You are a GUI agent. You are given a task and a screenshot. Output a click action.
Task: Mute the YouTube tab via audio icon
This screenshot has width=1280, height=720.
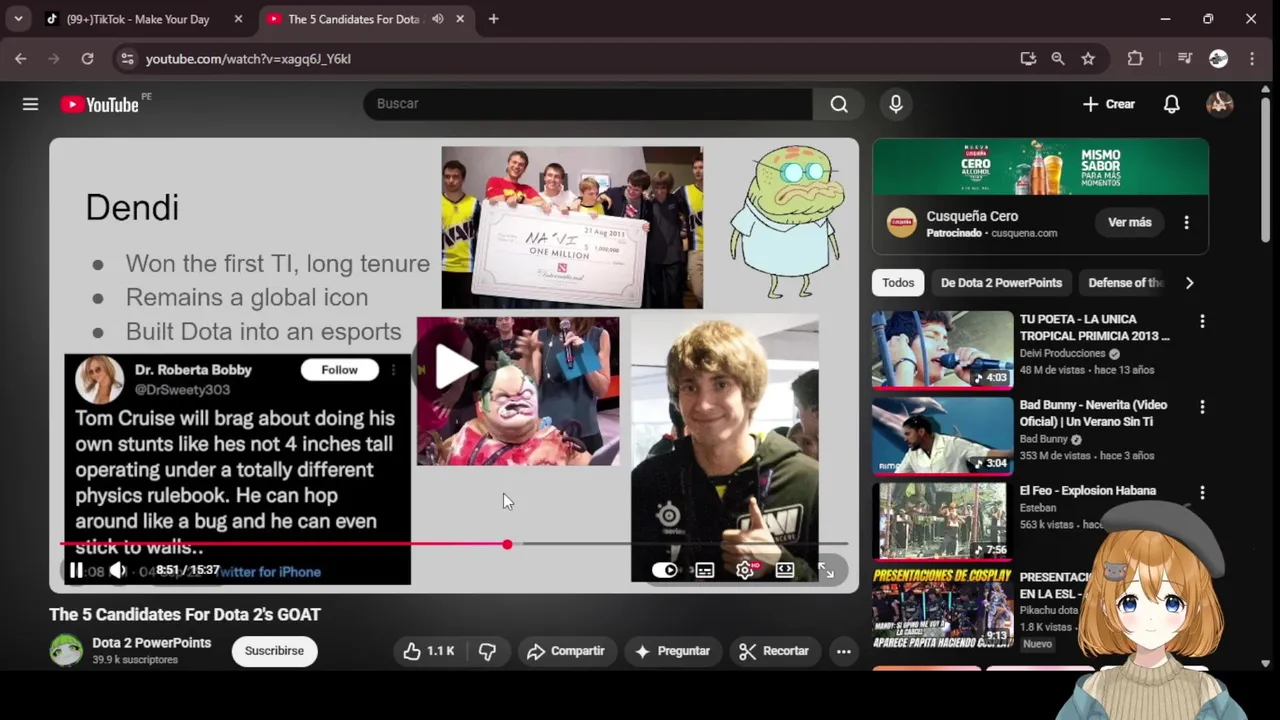click(x=437, y=19)
